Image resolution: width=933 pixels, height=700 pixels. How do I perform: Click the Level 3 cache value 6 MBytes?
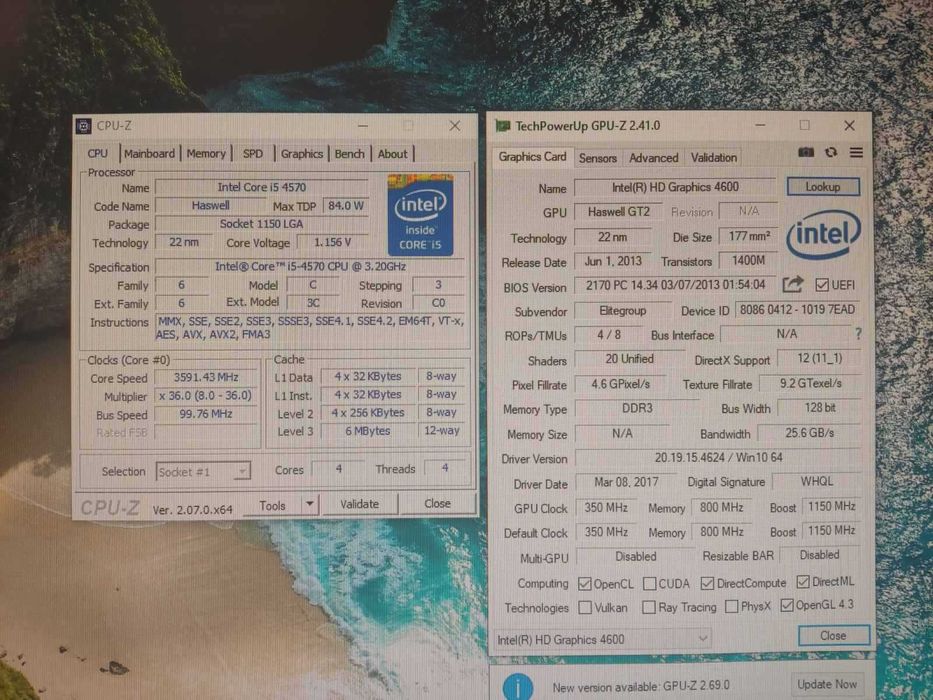point(368,430)
